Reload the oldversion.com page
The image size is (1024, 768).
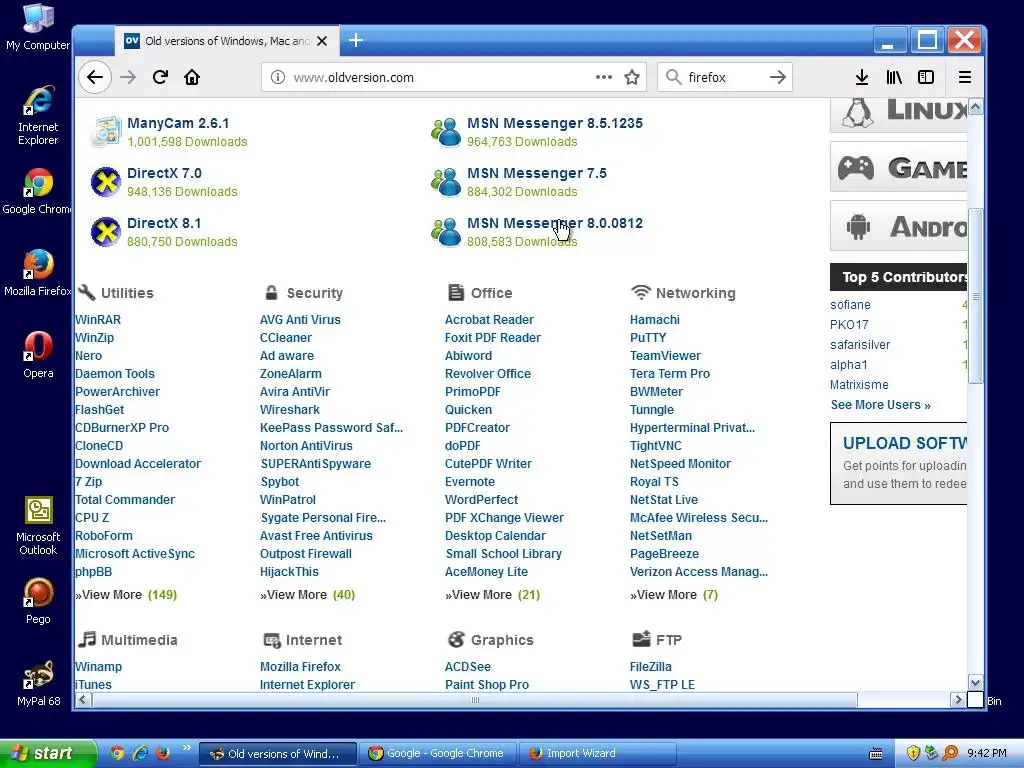pyautogui.click(x=160, y=77)
